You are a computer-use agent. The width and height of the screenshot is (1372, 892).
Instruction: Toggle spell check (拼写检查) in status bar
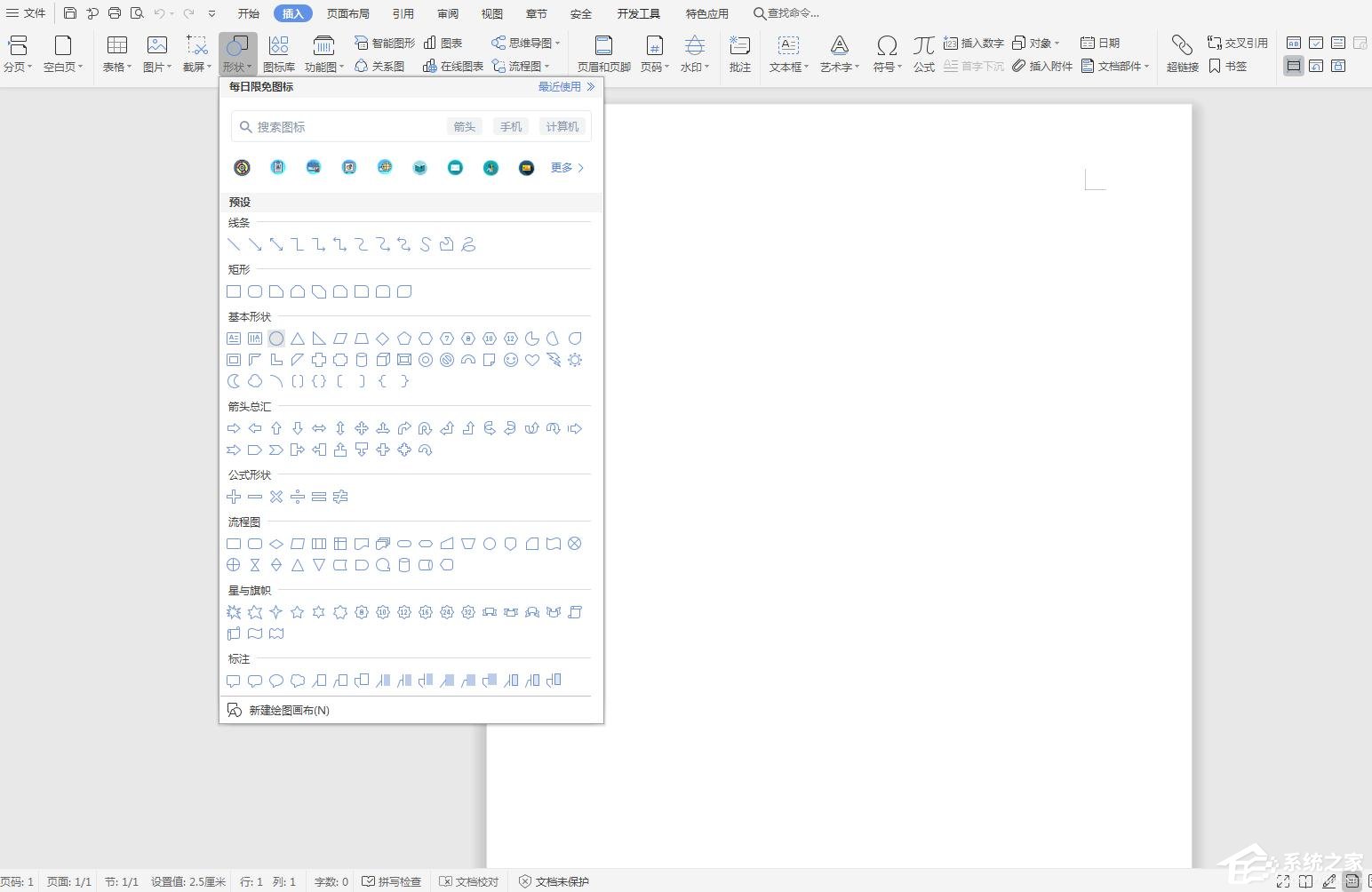[392, 881]
